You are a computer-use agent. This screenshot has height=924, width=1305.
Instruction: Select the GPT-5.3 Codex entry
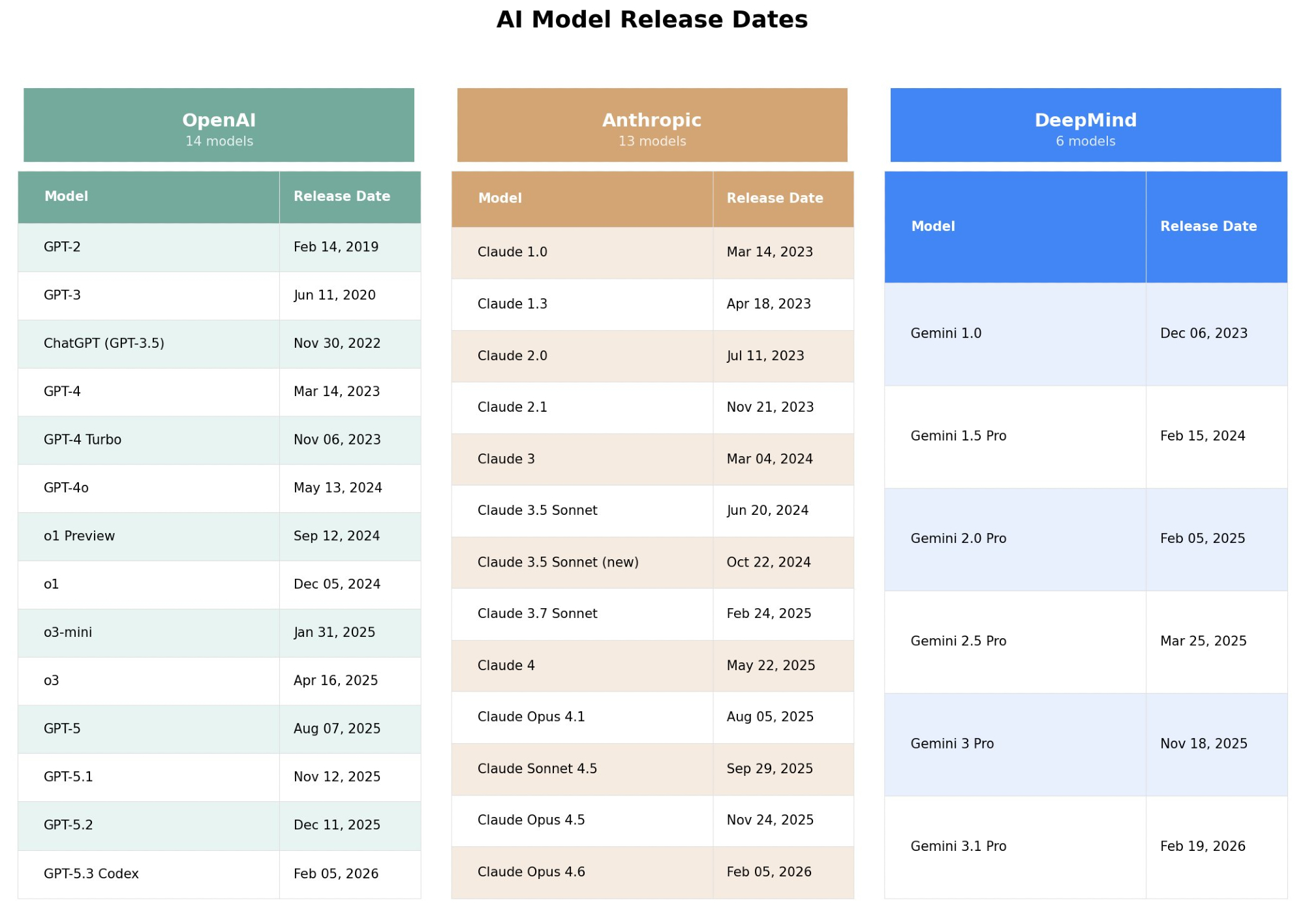(91, 874)
